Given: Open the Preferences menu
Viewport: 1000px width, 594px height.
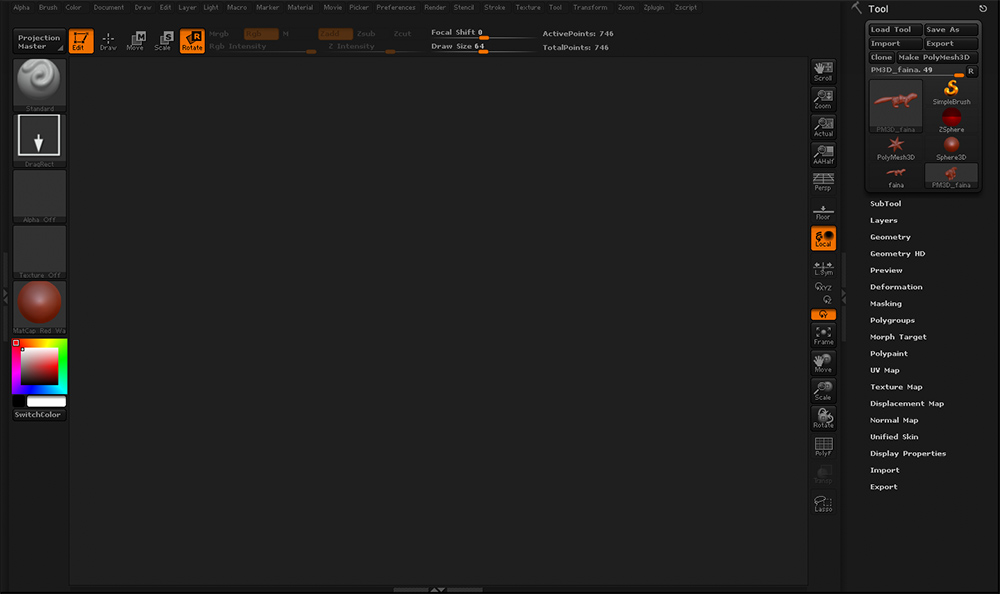Looking at the screenshot, I should pyautogui.click(x=395, y=8).
